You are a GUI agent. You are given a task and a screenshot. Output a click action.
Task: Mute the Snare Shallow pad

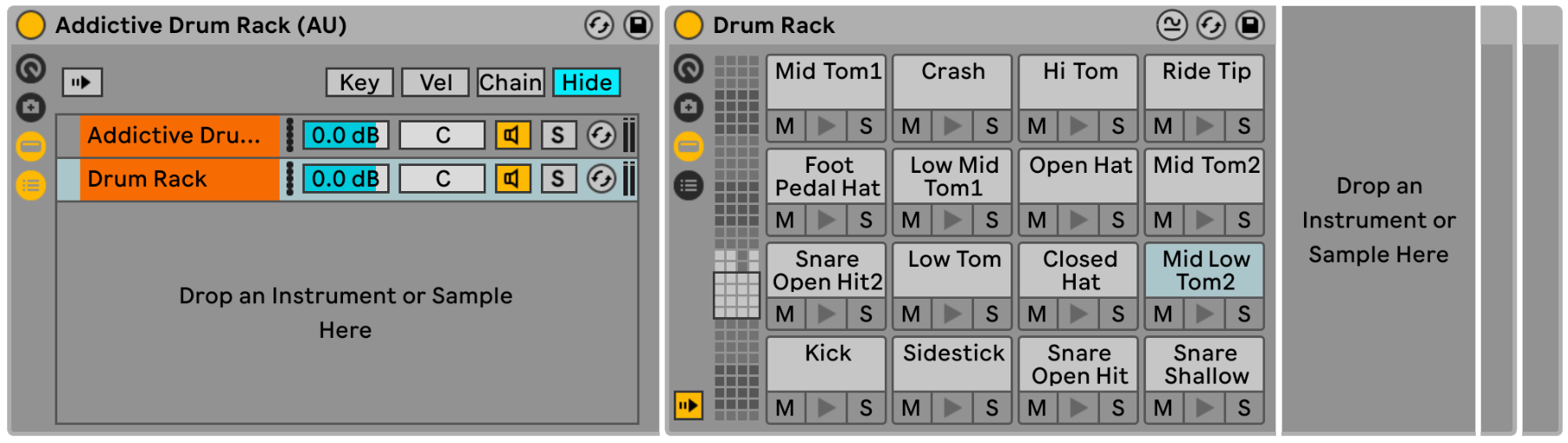[x=1164, y=407]
